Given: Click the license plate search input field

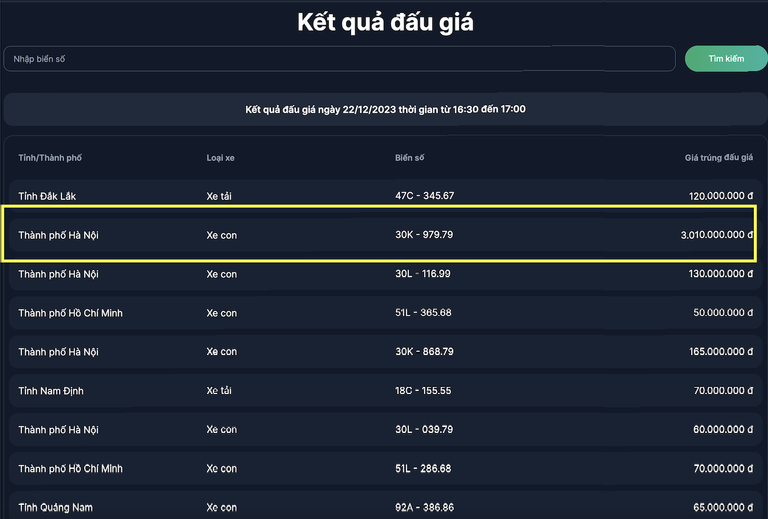Looking at the screenshot, I should [x=339, y=59].
